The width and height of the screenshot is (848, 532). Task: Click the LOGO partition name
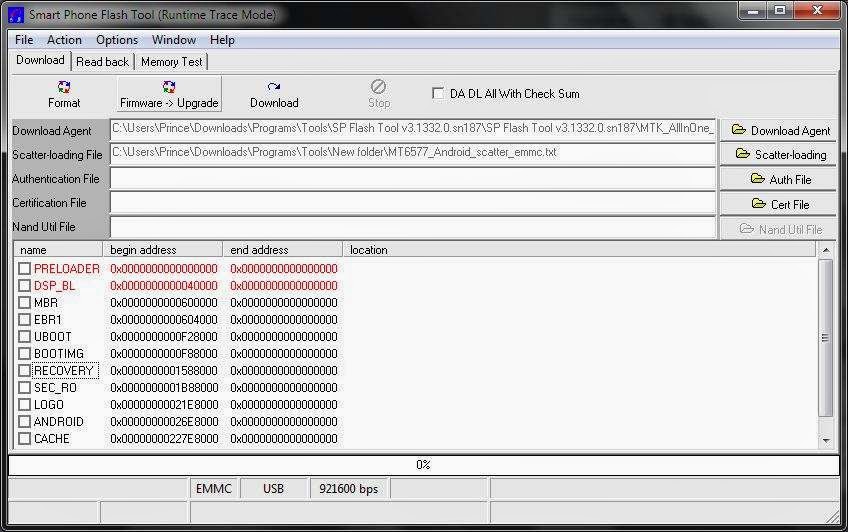click(x=49, y=404)
